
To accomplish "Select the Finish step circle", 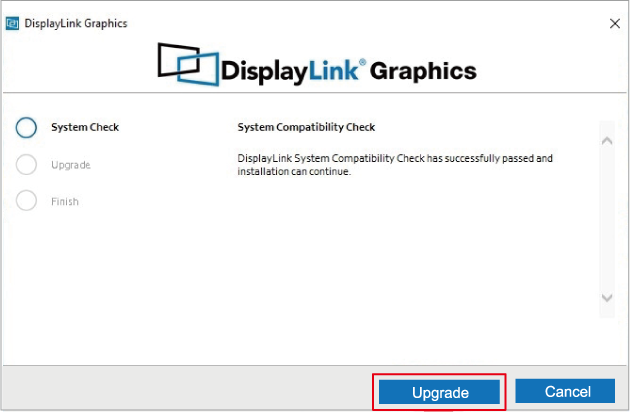I will (x=27, y=201).
